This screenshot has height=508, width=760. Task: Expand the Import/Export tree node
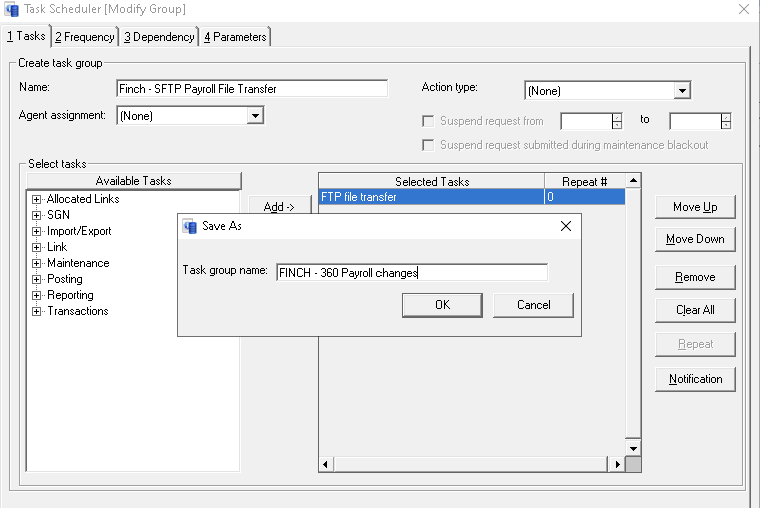coord(36,231)
